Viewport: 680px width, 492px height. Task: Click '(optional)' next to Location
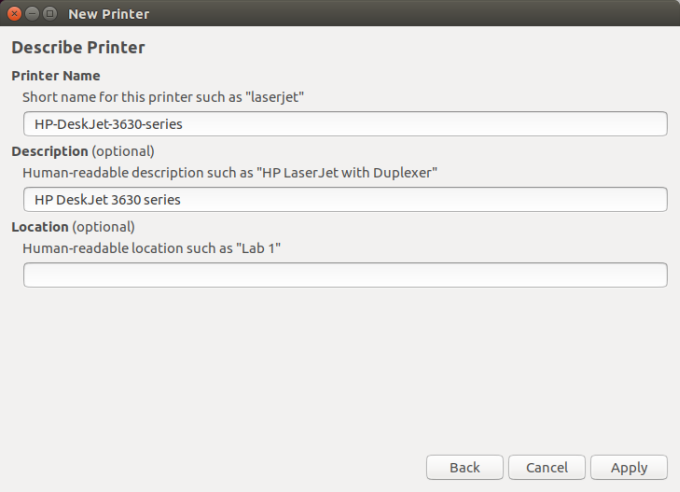[x=103, y=227]
